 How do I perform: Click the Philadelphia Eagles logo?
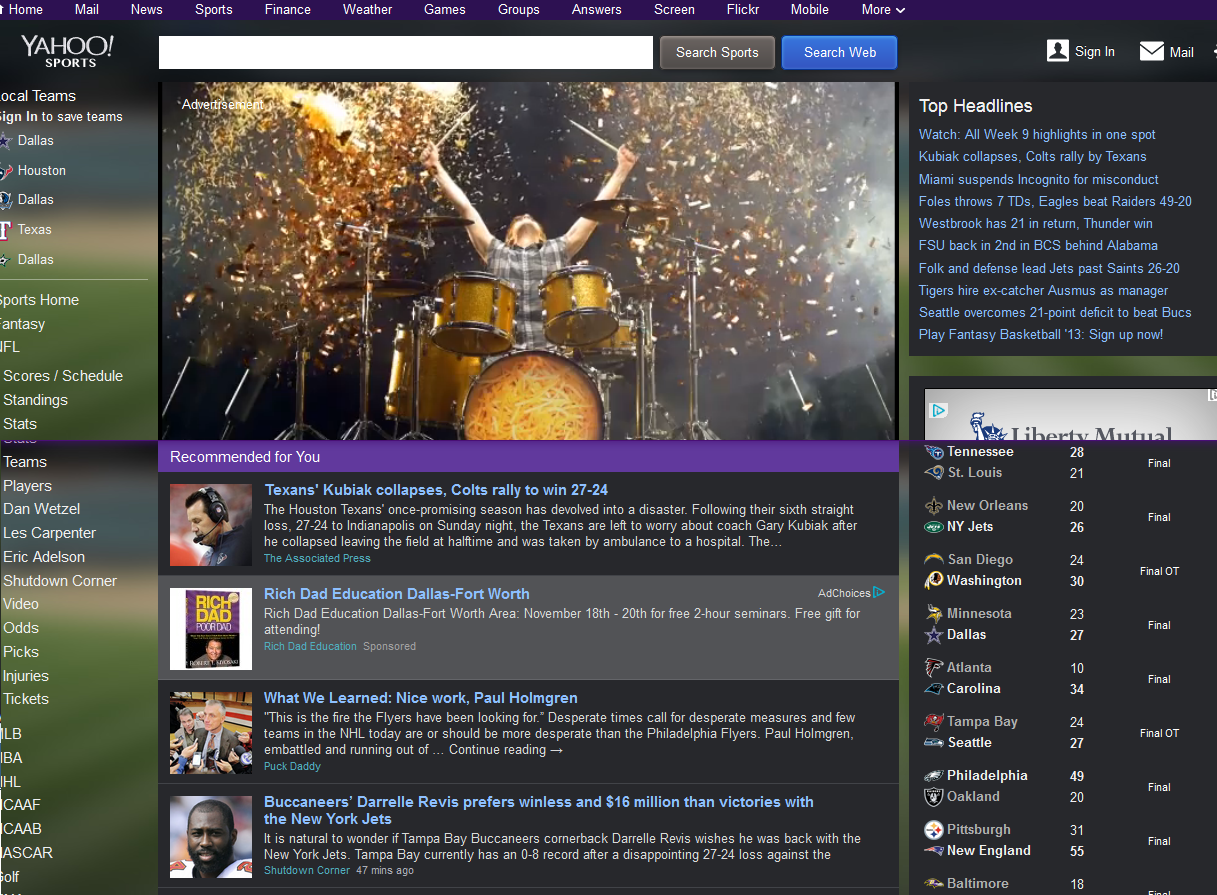(x=934, y=776)
